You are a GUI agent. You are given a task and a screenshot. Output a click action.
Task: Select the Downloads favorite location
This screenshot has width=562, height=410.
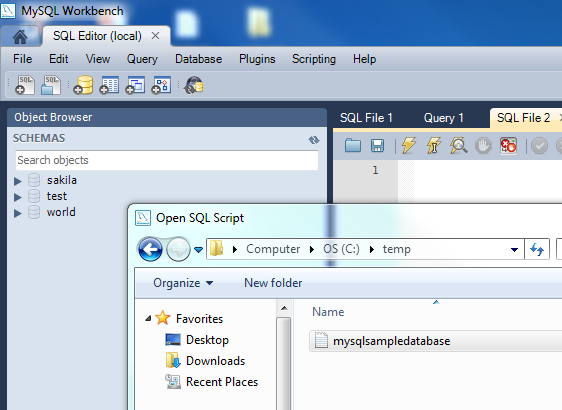coord(215,361)
